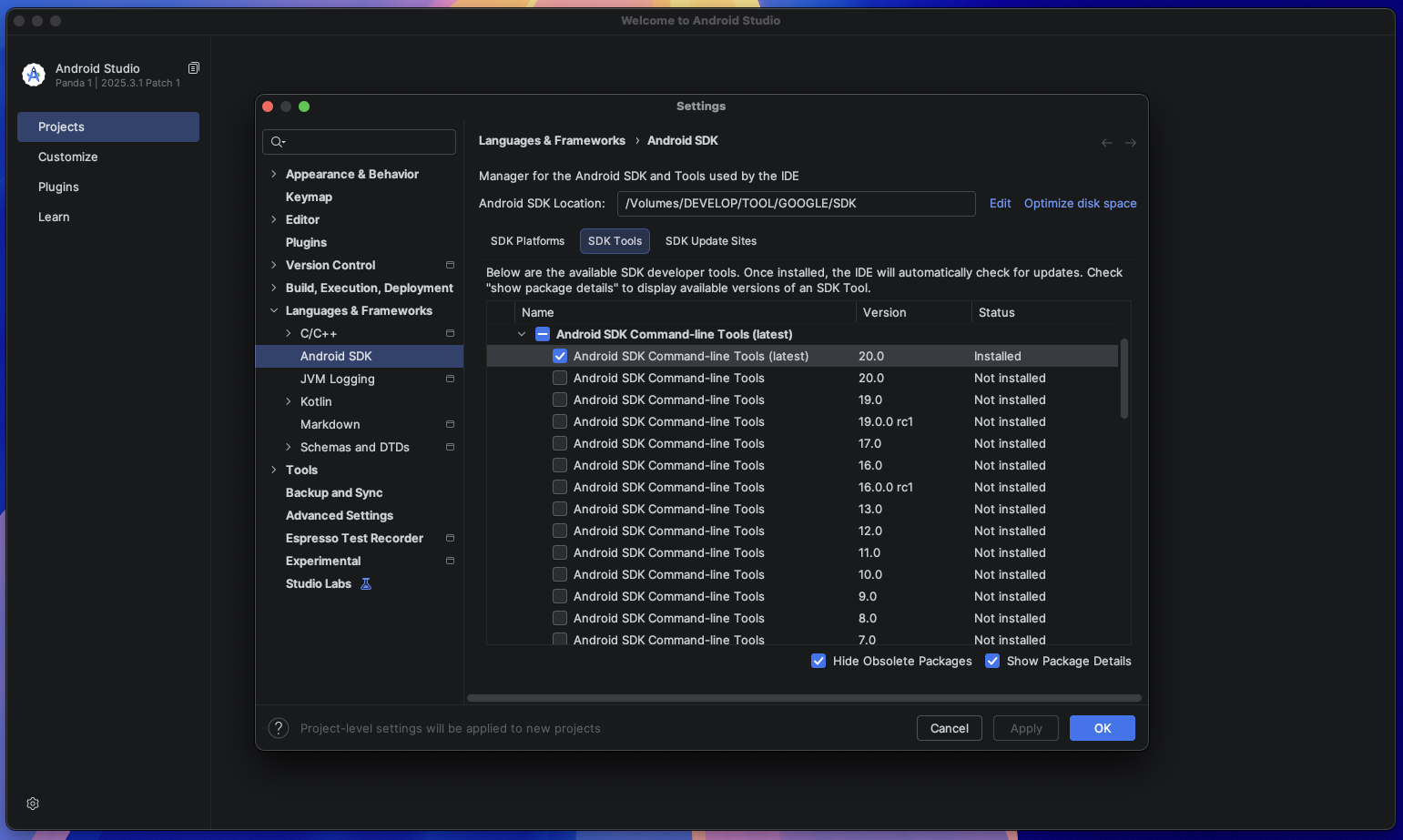Click Optimize disk space link
The image size is (1403, 840).
[1080, 203]
